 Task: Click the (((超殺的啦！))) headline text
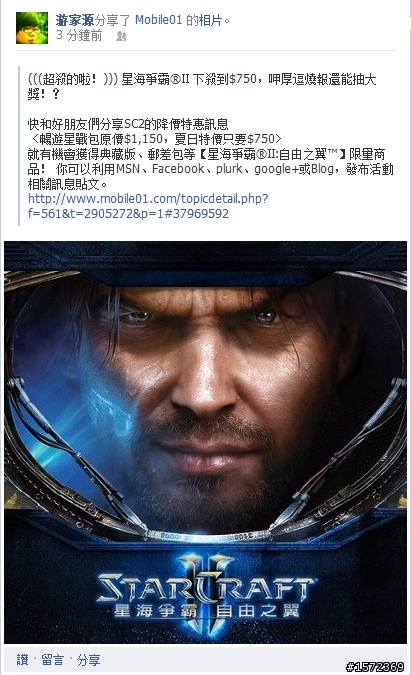pyautogui.click(x=73, y=79)
